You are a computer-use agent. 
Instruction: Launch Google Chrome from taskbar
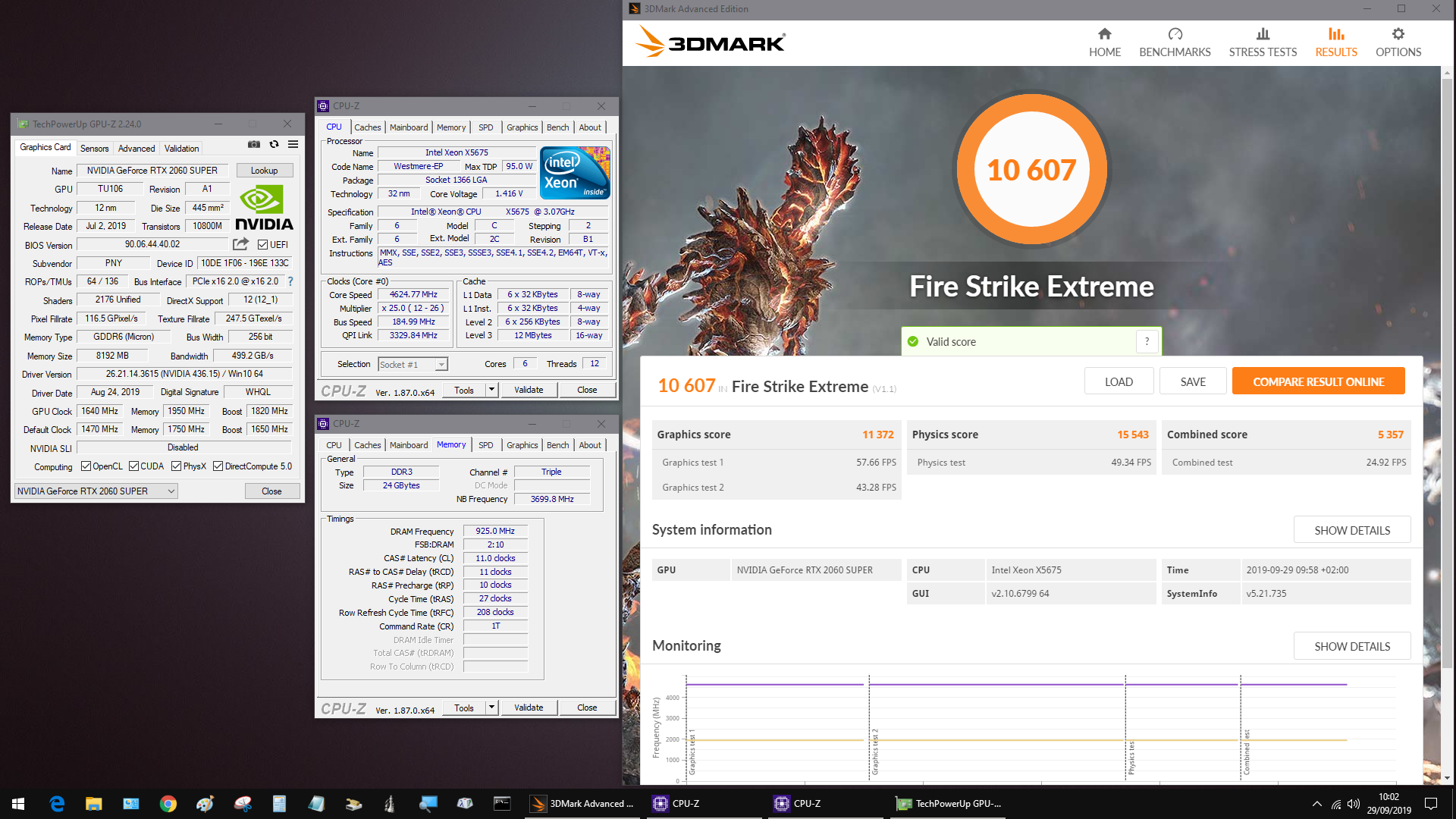[x=168, y=804]
